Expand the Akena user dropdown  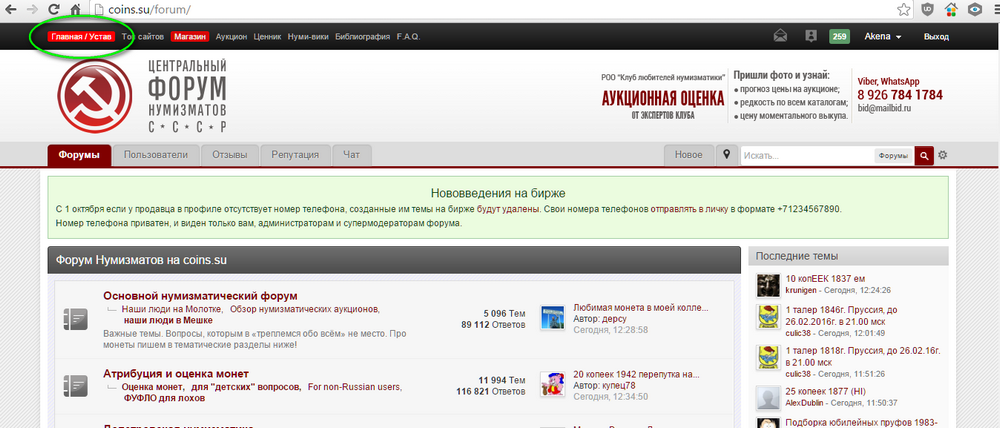pos(882,37)
